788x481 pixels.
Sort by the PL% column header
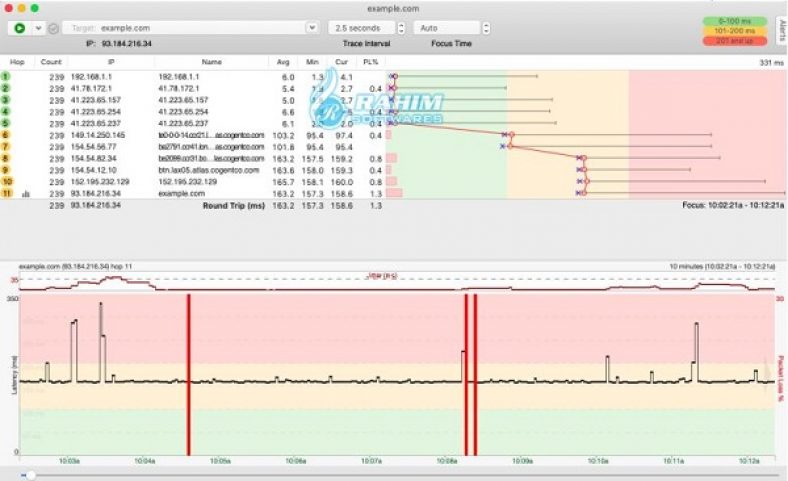pyautogui.click(x=370, y=62)
